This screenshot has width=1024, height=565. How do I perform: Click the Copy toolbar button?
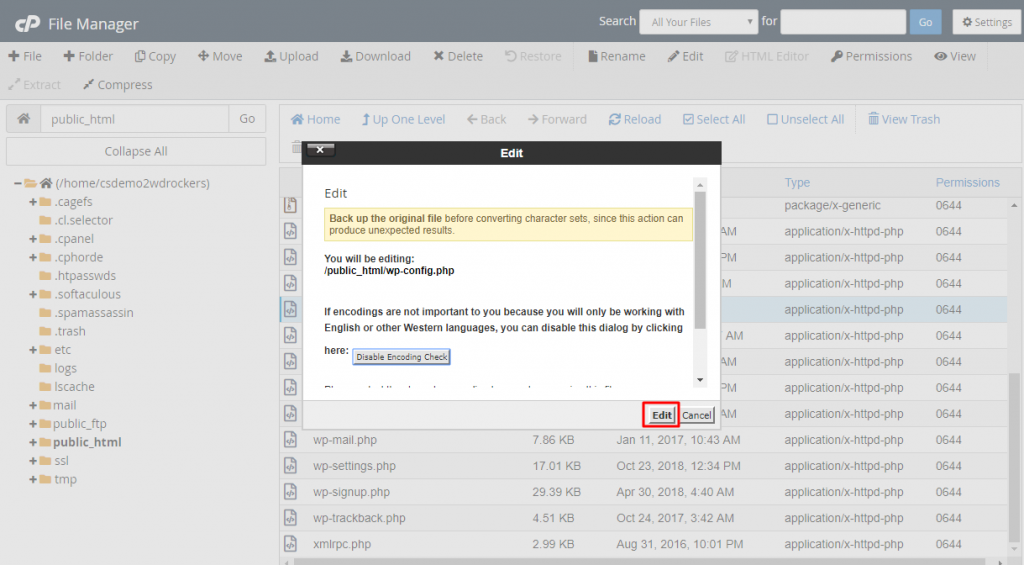click(155, 56)
